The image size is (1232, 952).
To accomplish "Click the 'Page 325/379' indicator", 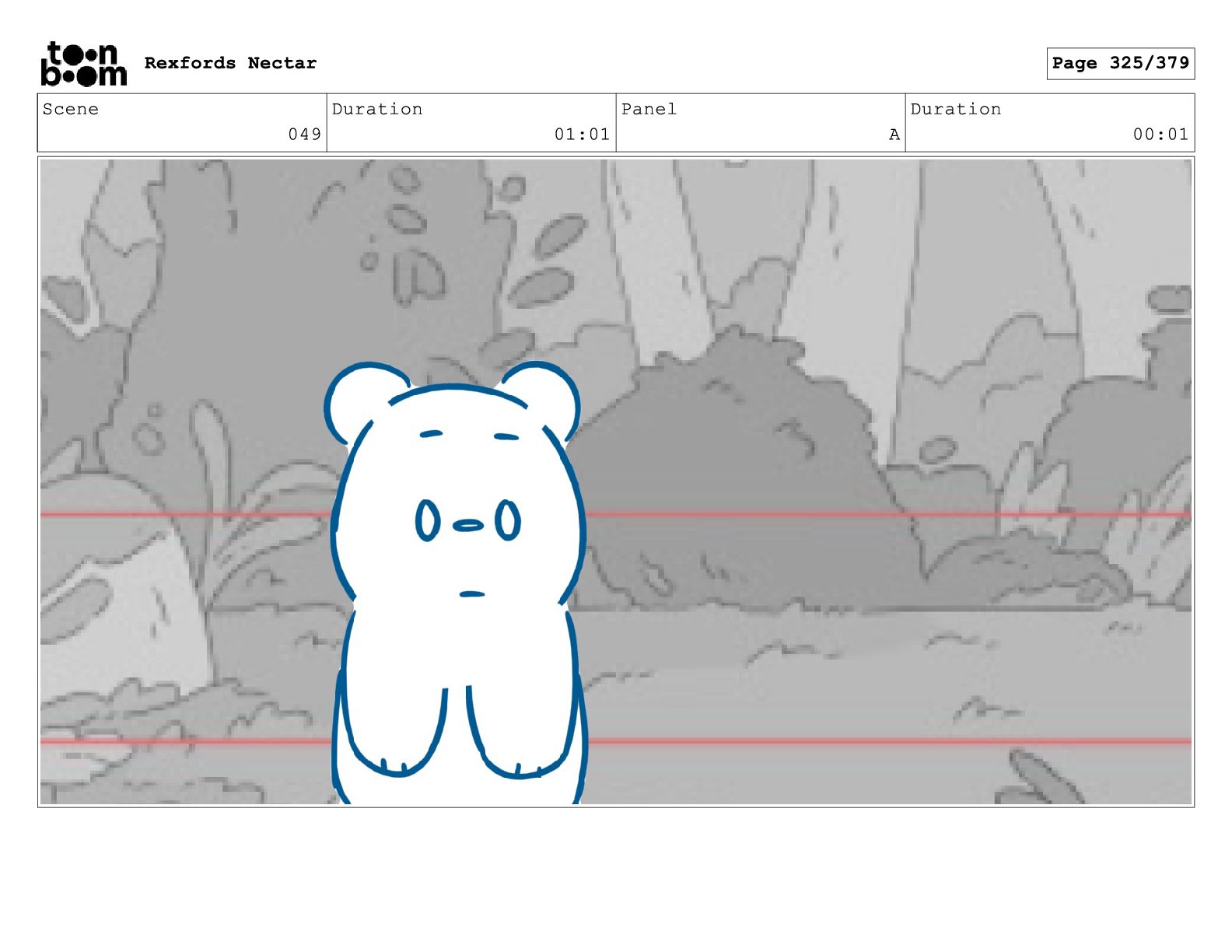I will point(1120,63).
